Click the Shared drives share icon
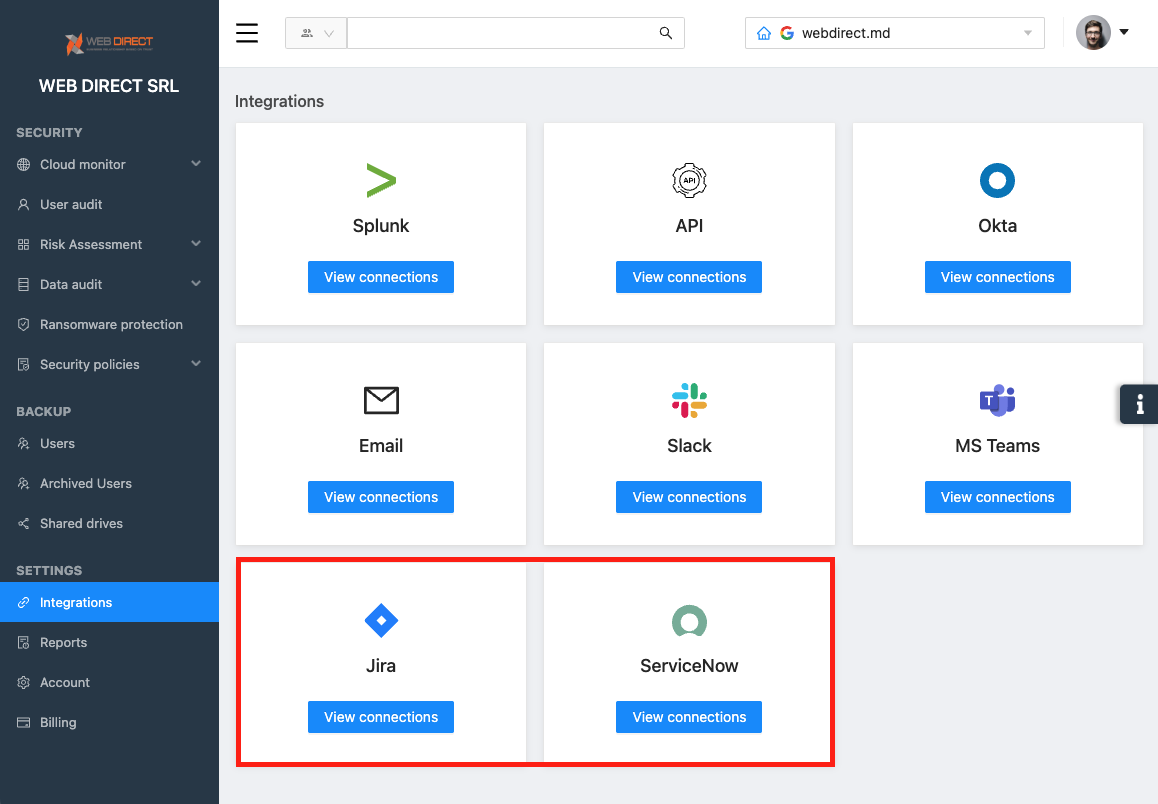This screenshot has width=1158, height=804. [x=24, y=523]
